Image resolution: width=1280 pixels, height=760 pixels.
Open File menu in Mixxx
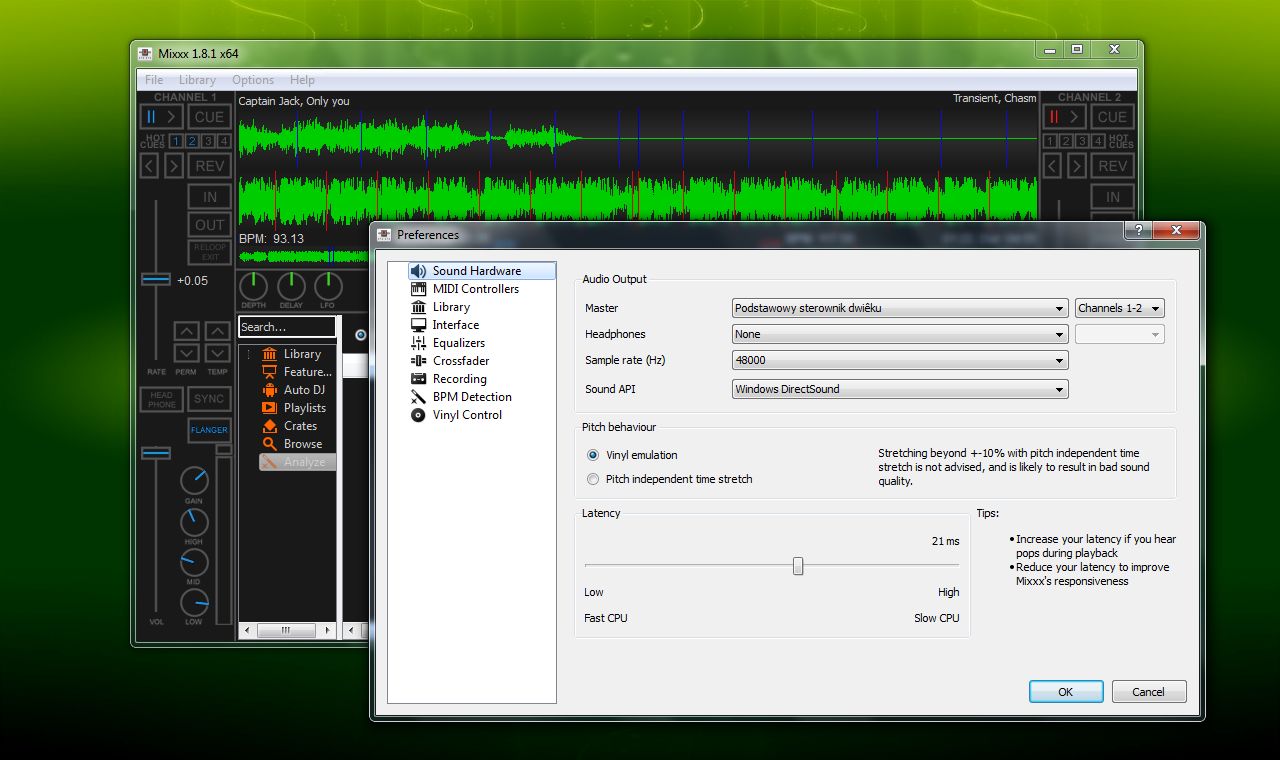154,80
